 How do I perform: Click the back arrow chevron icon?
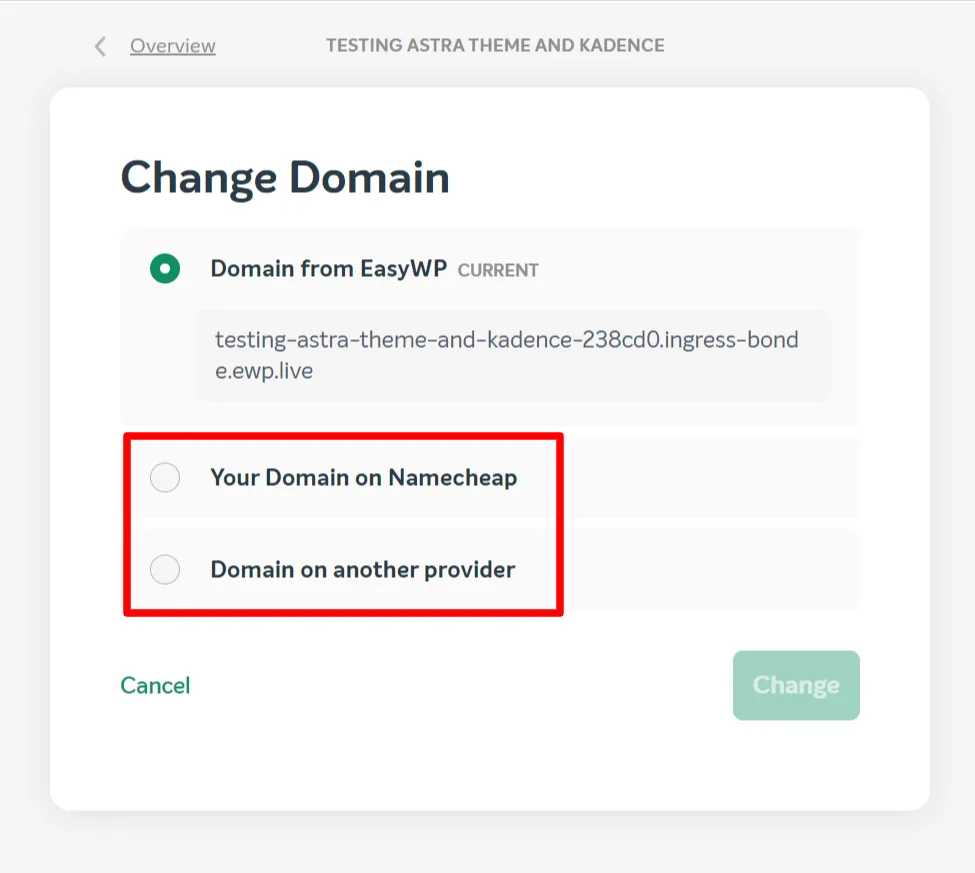[x=98, y=46]
